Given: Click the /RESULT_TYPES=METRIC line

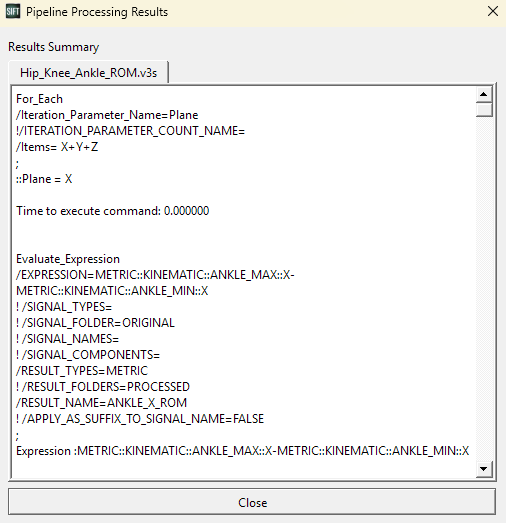Looking at the screenshot, I should click(82, 371).
